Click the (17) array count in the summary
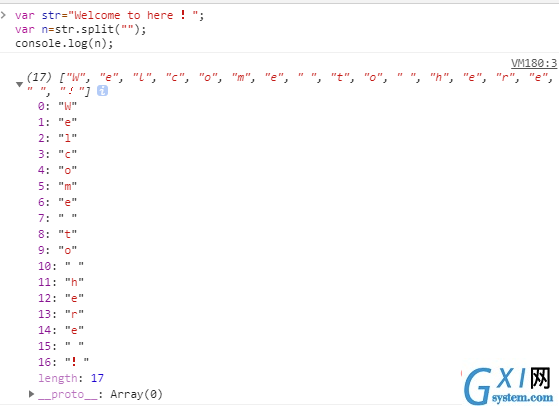560x406 pixels. pyautogui.click(x=39, y=77)
